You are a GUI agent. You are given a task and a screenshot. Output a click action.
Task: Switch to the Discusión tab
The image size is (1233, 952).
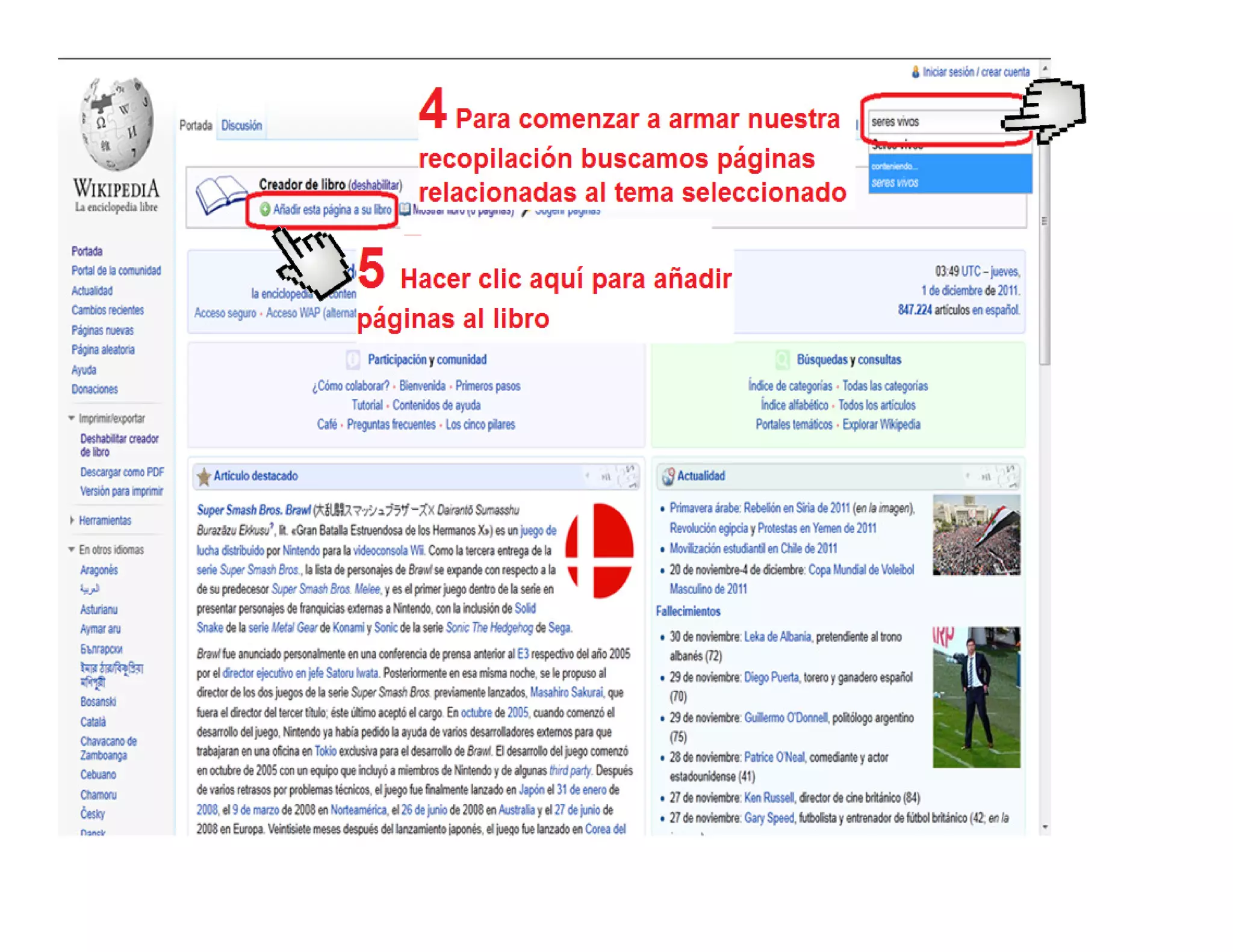[241, 126]
